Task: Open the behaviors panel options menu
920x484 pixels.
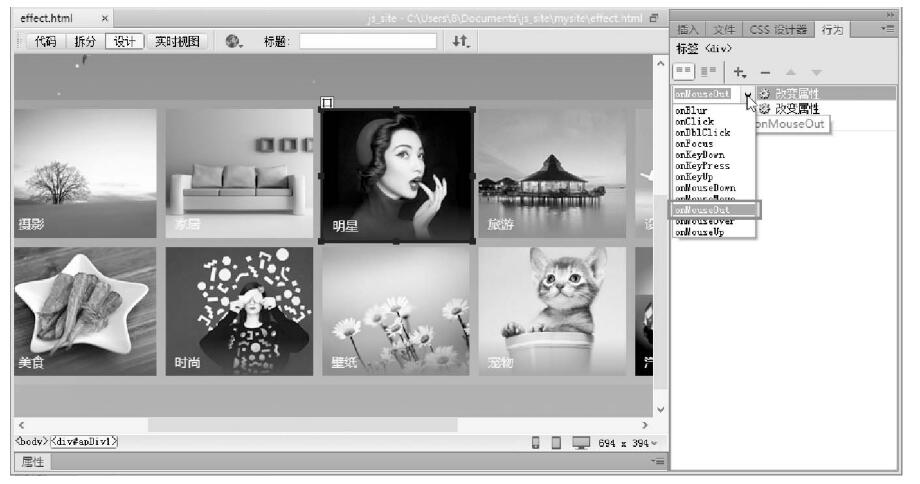Action: (884, 31)
